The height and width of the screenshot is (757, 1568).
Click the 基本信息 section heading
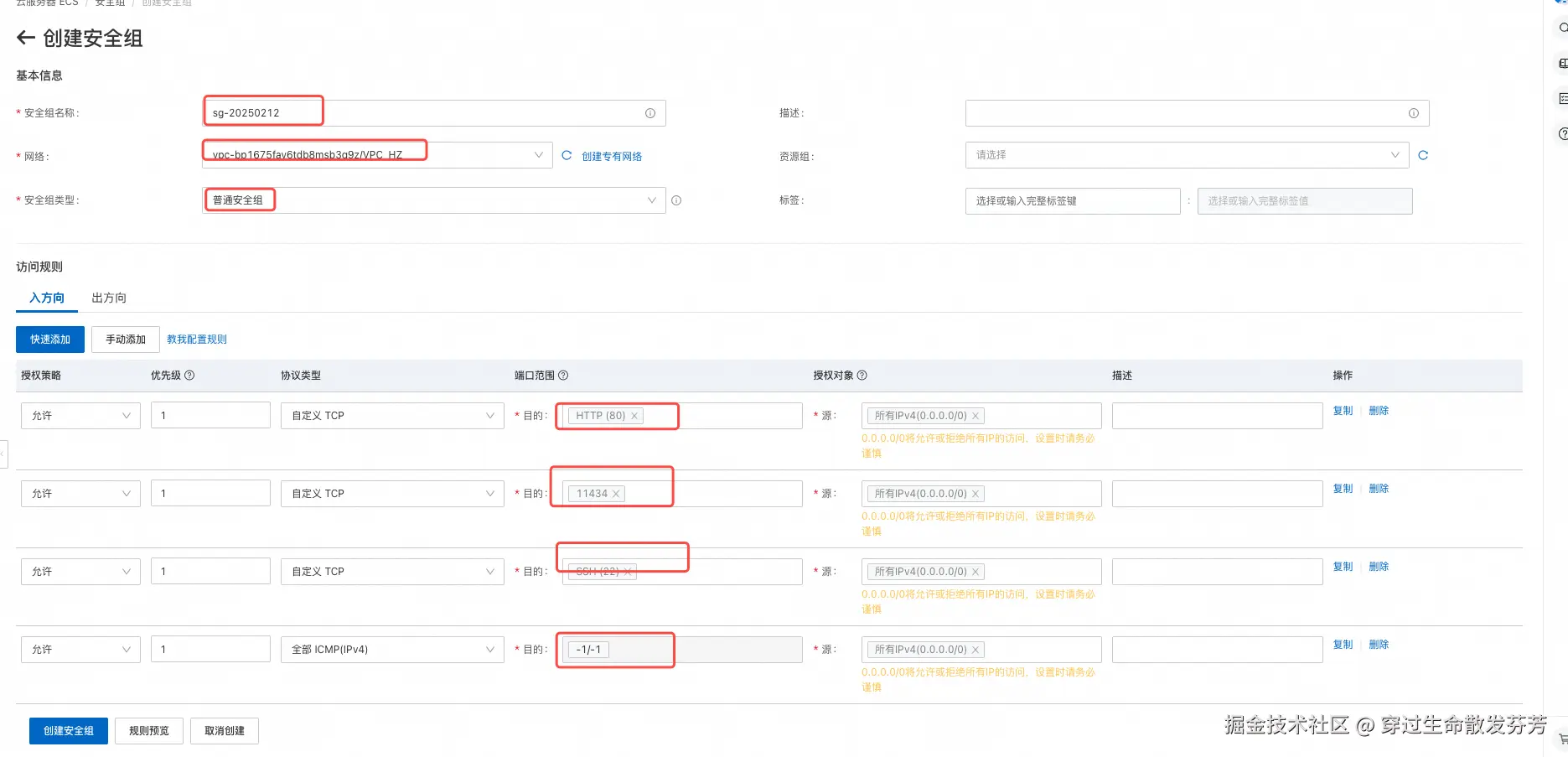39,75
